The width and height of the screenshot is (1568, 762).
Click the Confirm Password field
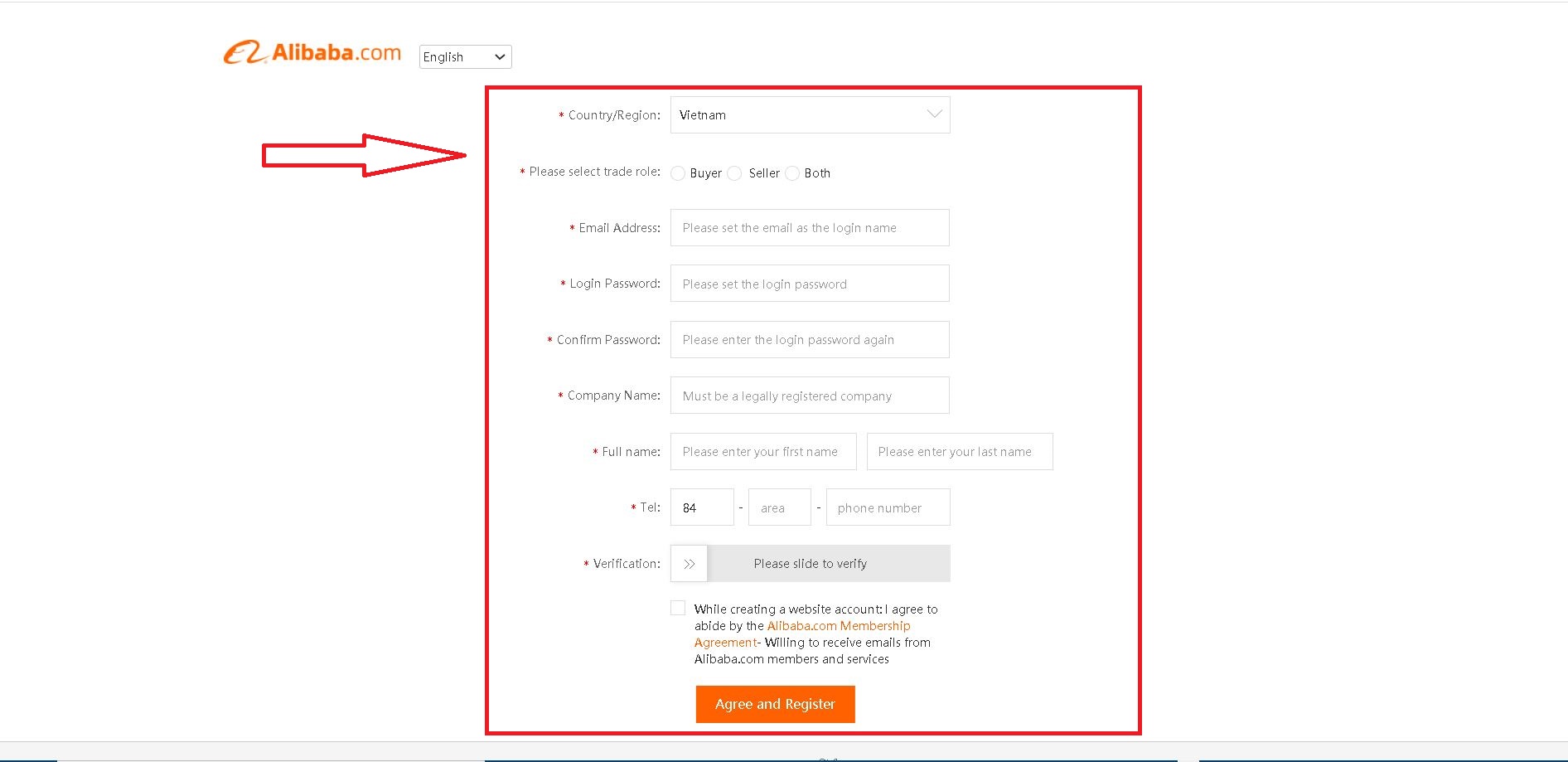(810, 340)
